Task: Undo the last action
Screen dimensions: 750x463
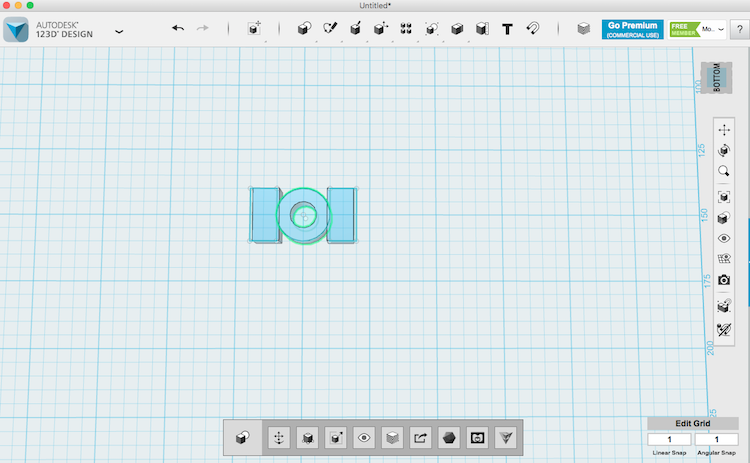Action: click(178, 28)
